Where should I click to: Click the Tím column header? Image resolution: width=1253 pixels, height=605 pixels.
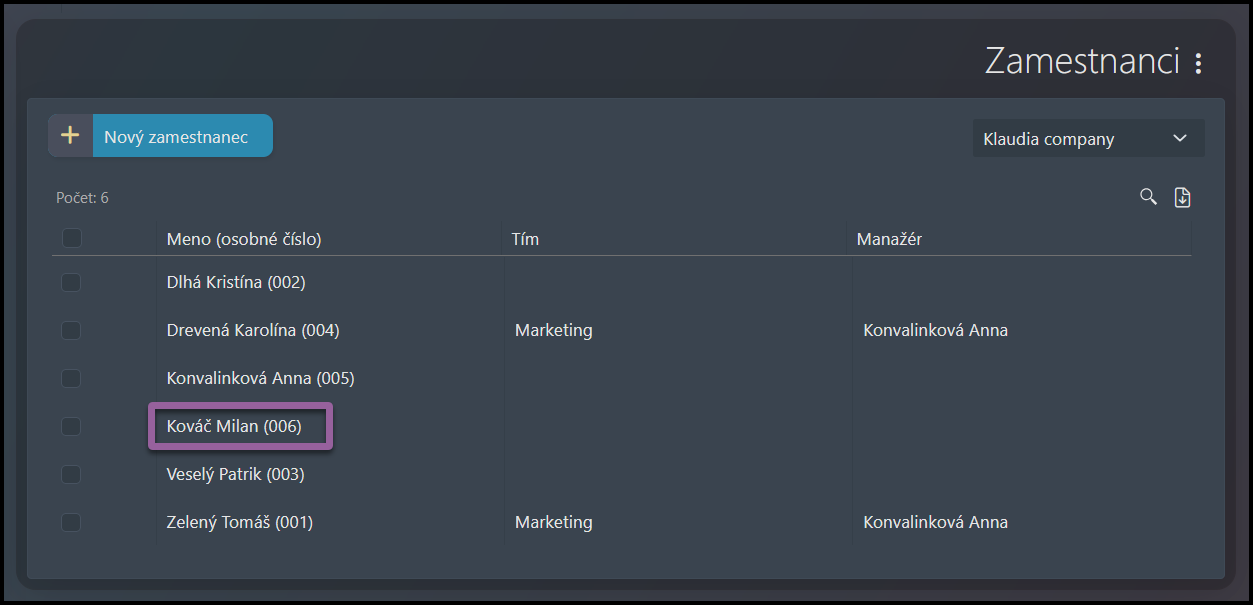(526, 240)
